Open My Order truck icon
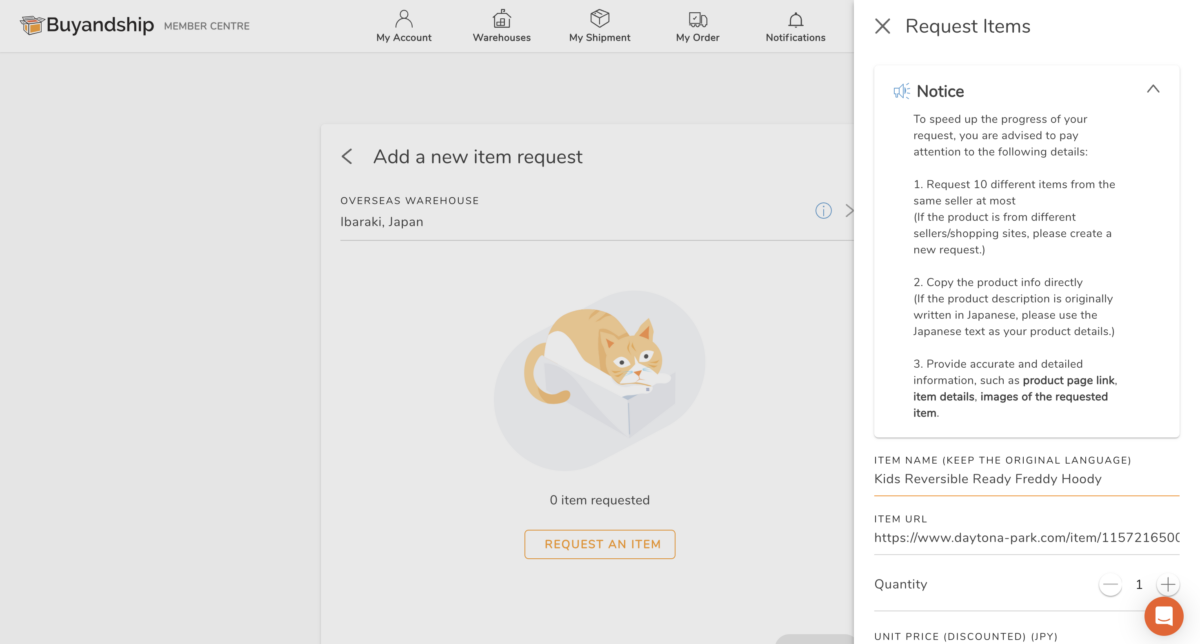Screen dimensions: 1200x644 (698, 19)
